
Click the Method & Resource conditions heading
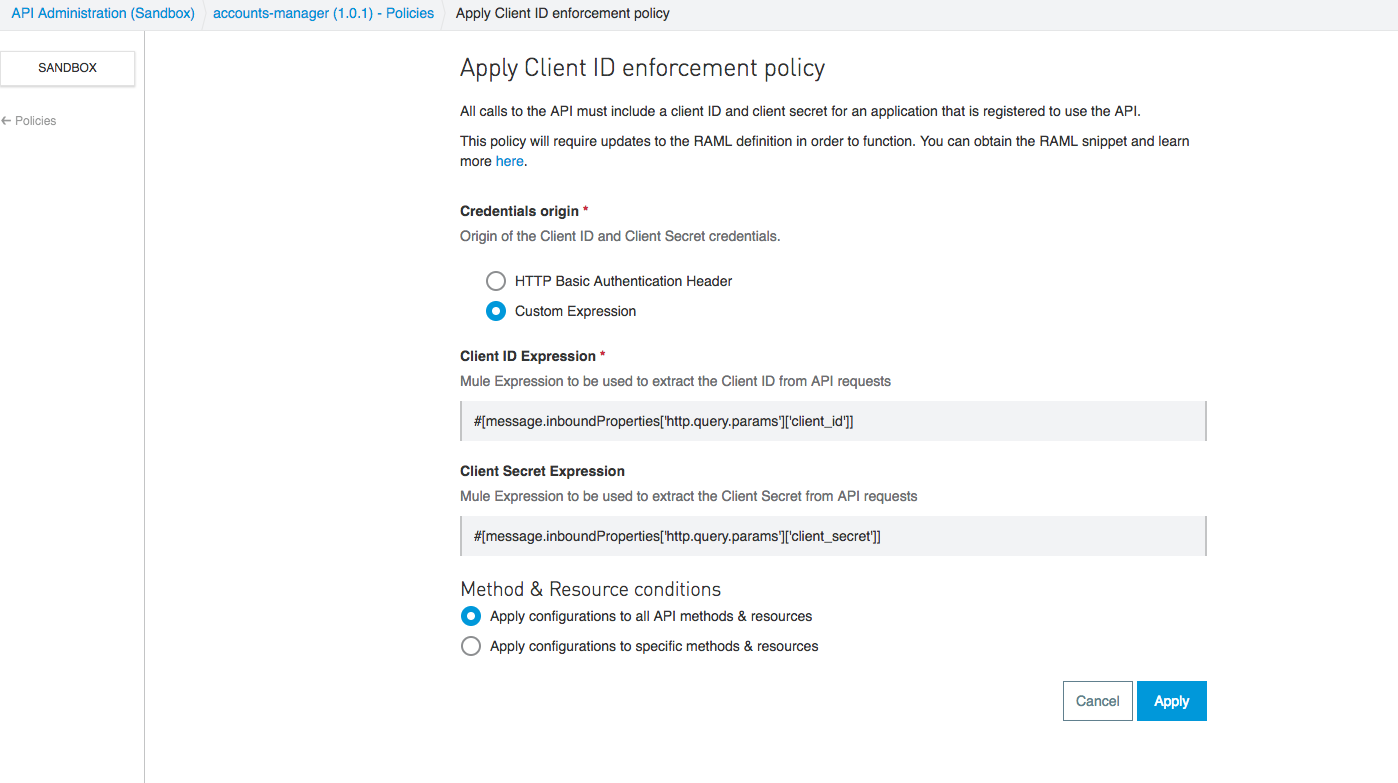[590, 589]
